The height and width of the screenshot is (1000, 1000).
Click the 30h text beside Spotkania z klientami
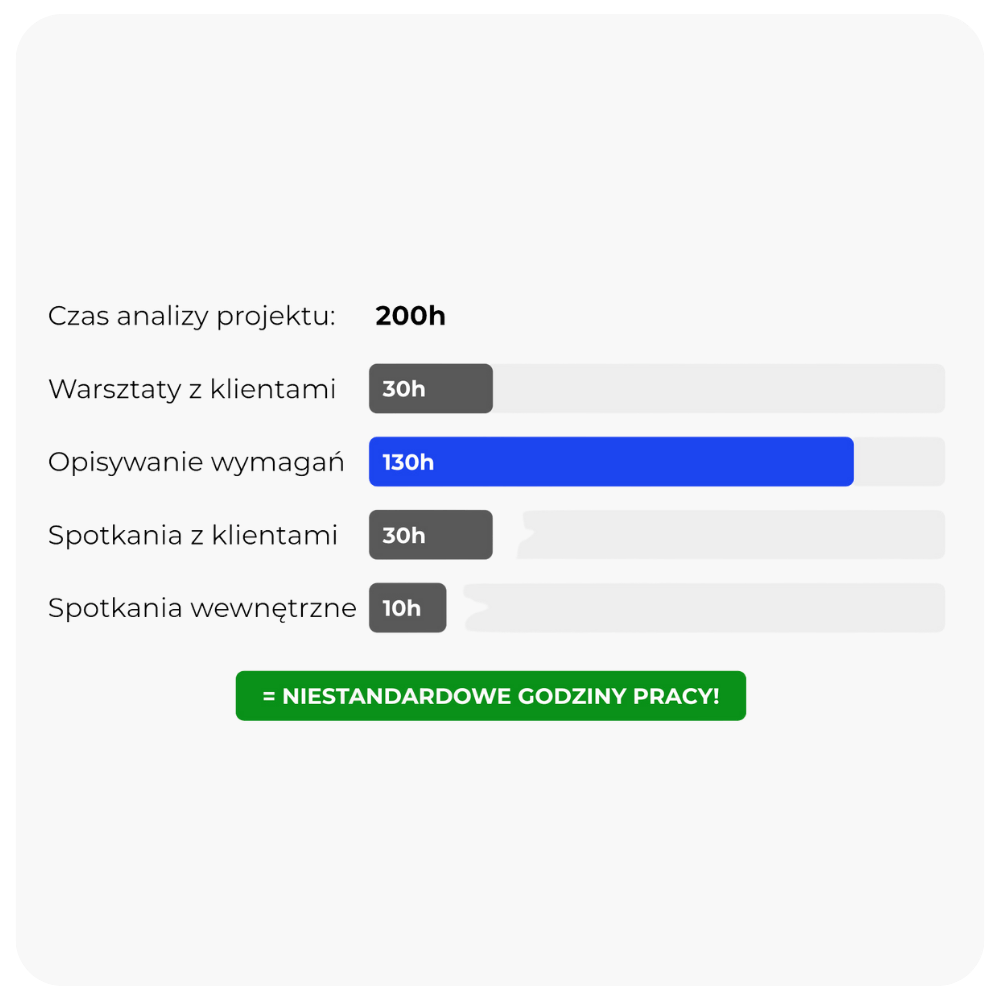(403, 535)
